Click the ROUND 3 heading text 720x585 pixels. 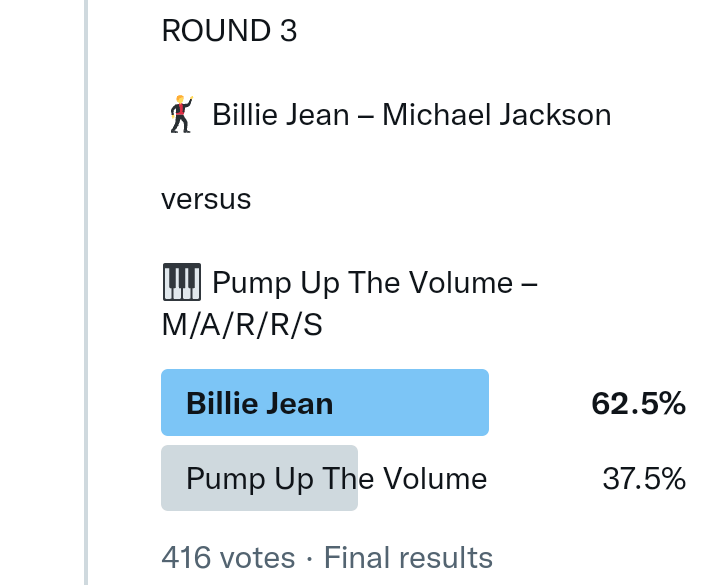coord(229,31)
